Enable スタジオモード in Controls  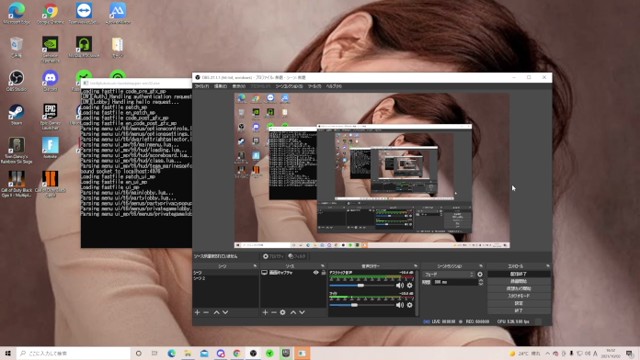(519, 296)
